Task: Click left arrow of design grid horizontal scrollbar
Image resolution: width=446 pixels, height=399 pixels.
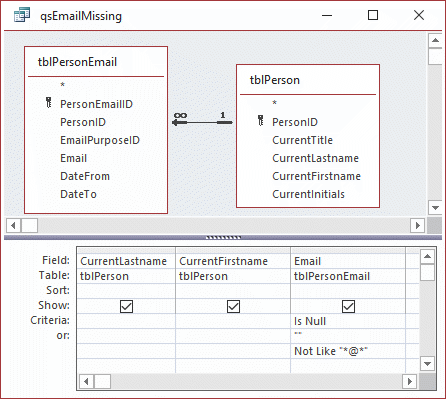Action: [86, 381]
